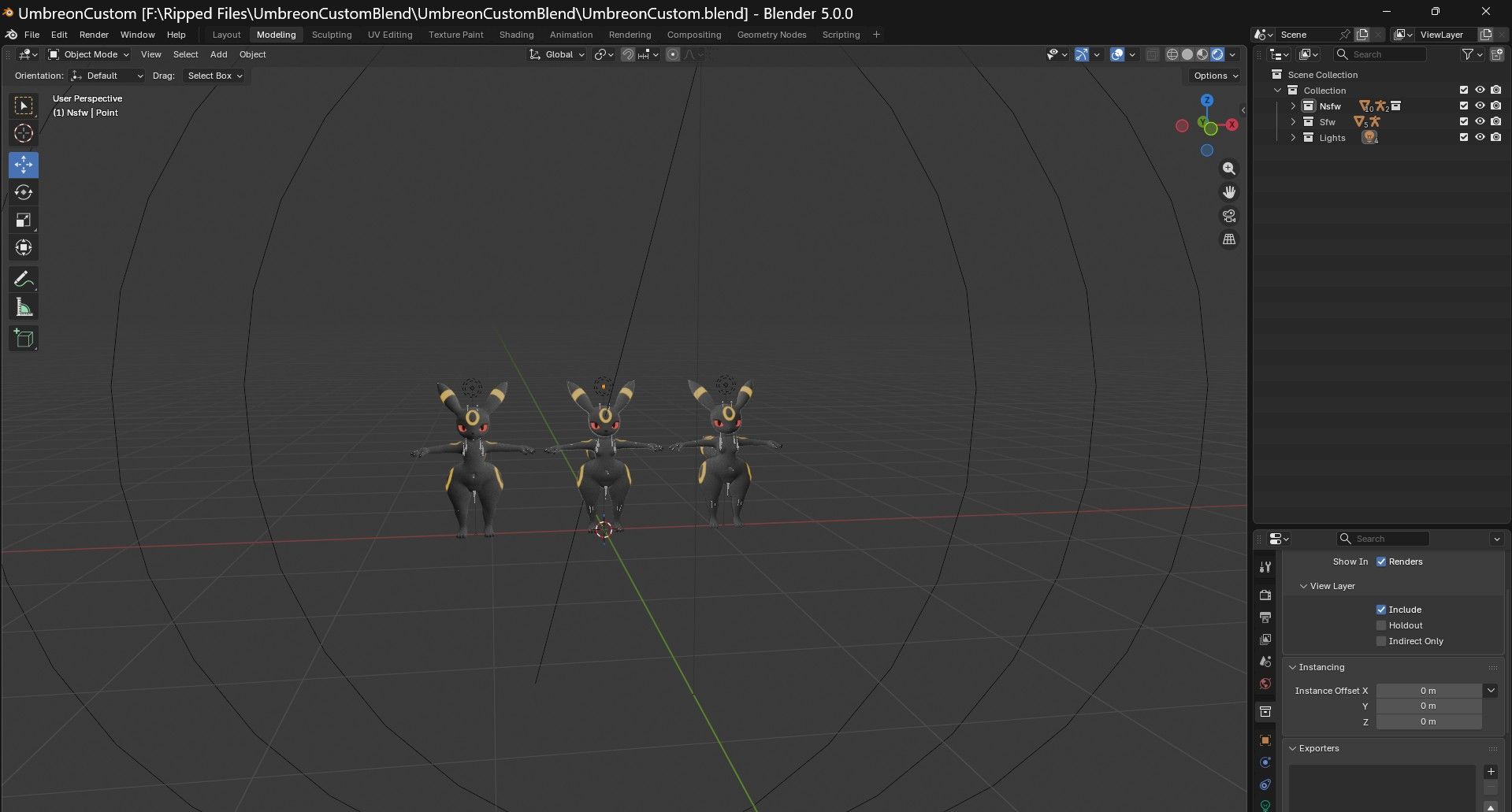Enable the Holdout checkbox
1512x812 pixels.
click(x=1381, y=625)
